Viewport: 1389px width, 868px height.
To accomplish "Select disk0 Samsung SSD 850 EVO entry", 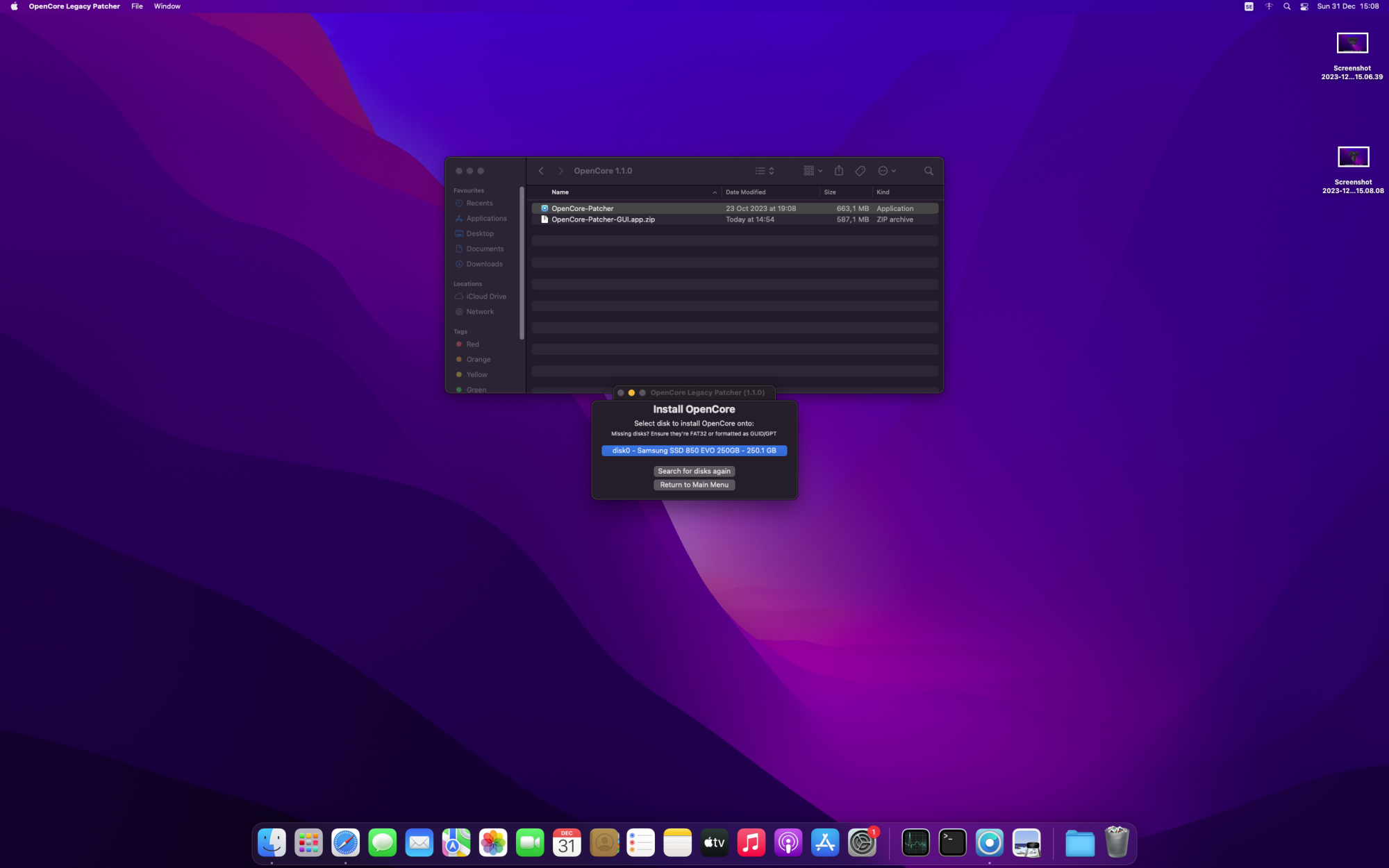I will pos(694,450).
